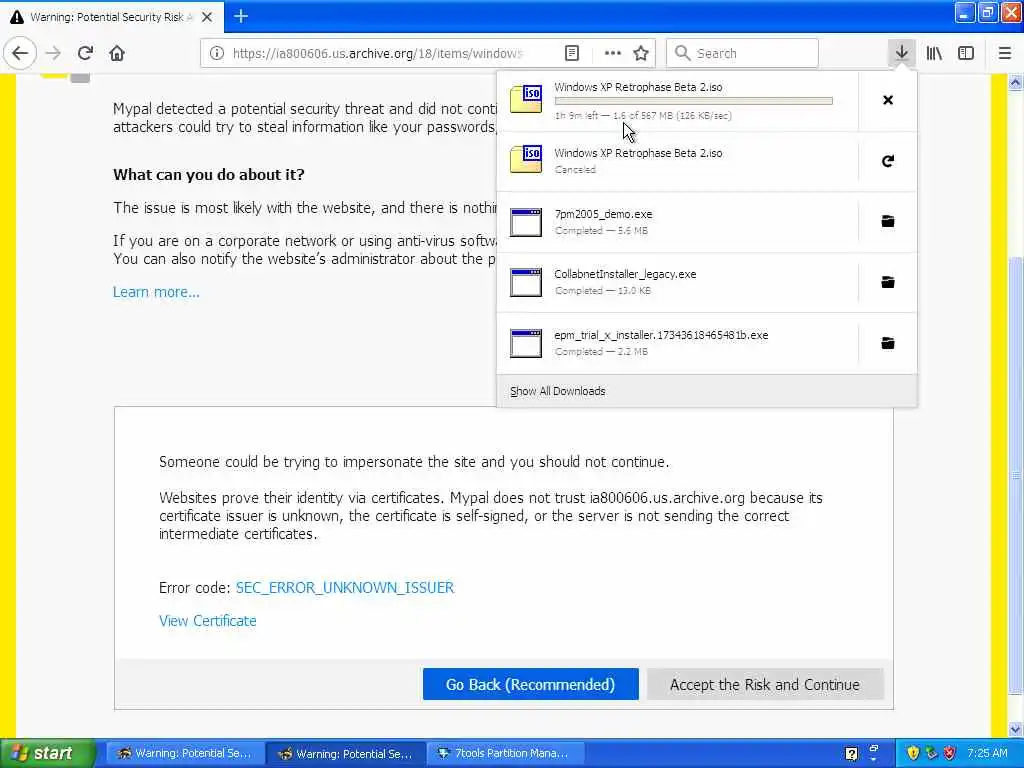Screen dimensions: 1024x768
Task: Select epm_trial_x_installer.17343618465481b.exe entry name
Action: [x=661, y=335]
